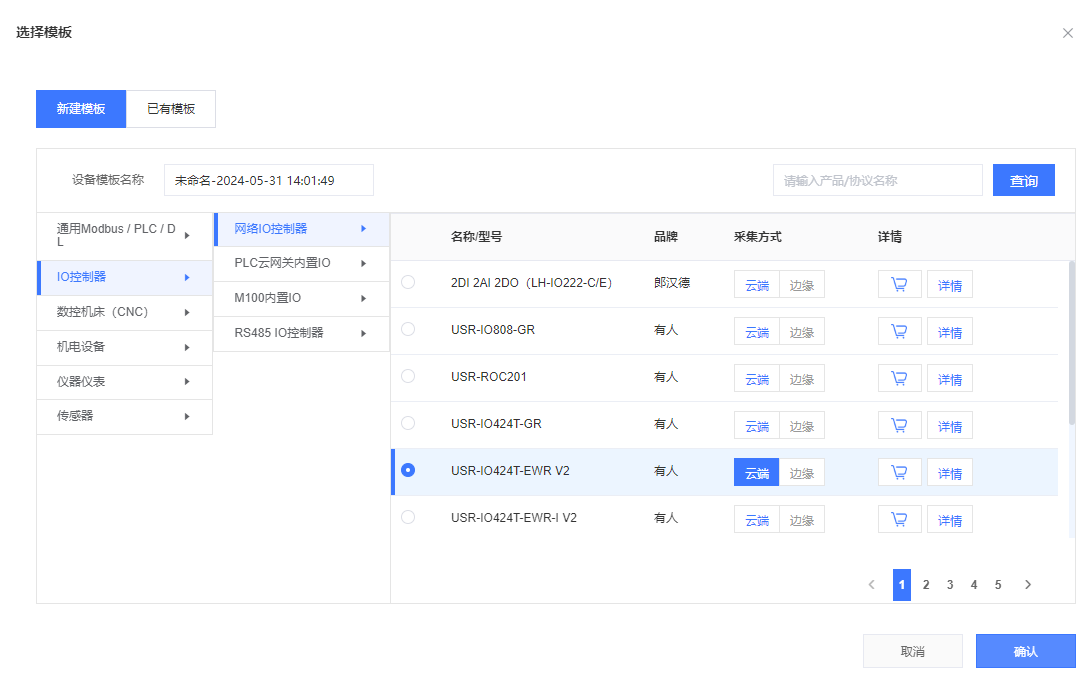Select the USR-IO808-GR radio button
The height and width of the screenshot is (676, 1090).
(408, 329)
